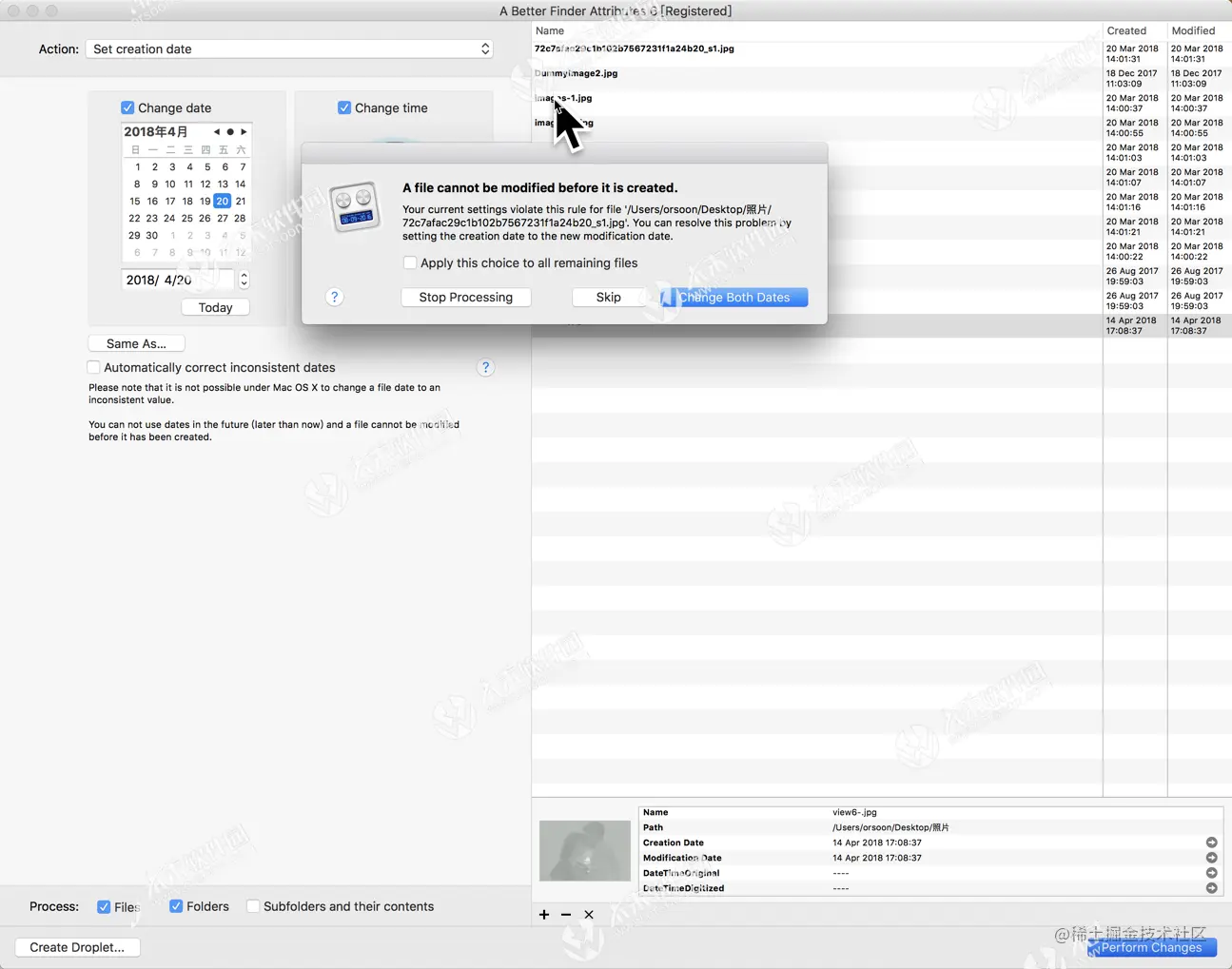Go to next month in calendar
1232x969 pixels.
click(x=244, y=132)
